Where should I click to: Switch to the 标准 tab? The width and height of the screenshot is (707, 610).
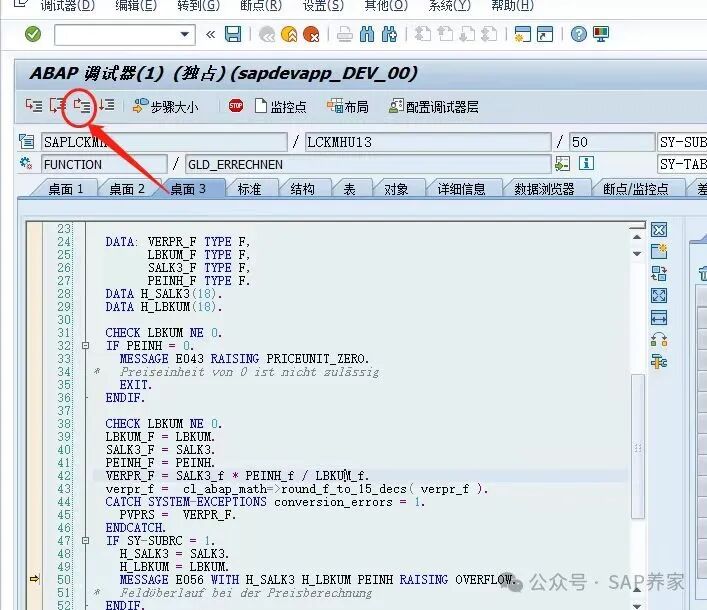pyautogui.click(x=249, y=189)
